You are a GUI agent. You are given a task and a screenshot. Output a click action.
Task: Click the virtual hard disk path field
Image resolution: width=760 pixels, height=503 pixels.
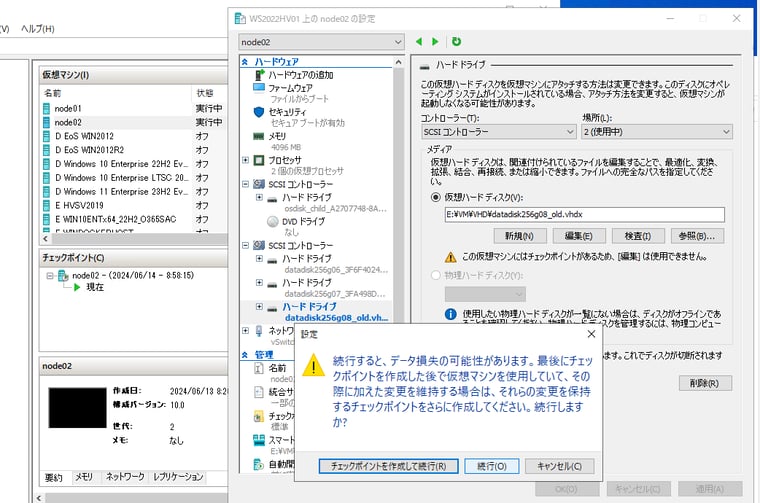point(585,215)
